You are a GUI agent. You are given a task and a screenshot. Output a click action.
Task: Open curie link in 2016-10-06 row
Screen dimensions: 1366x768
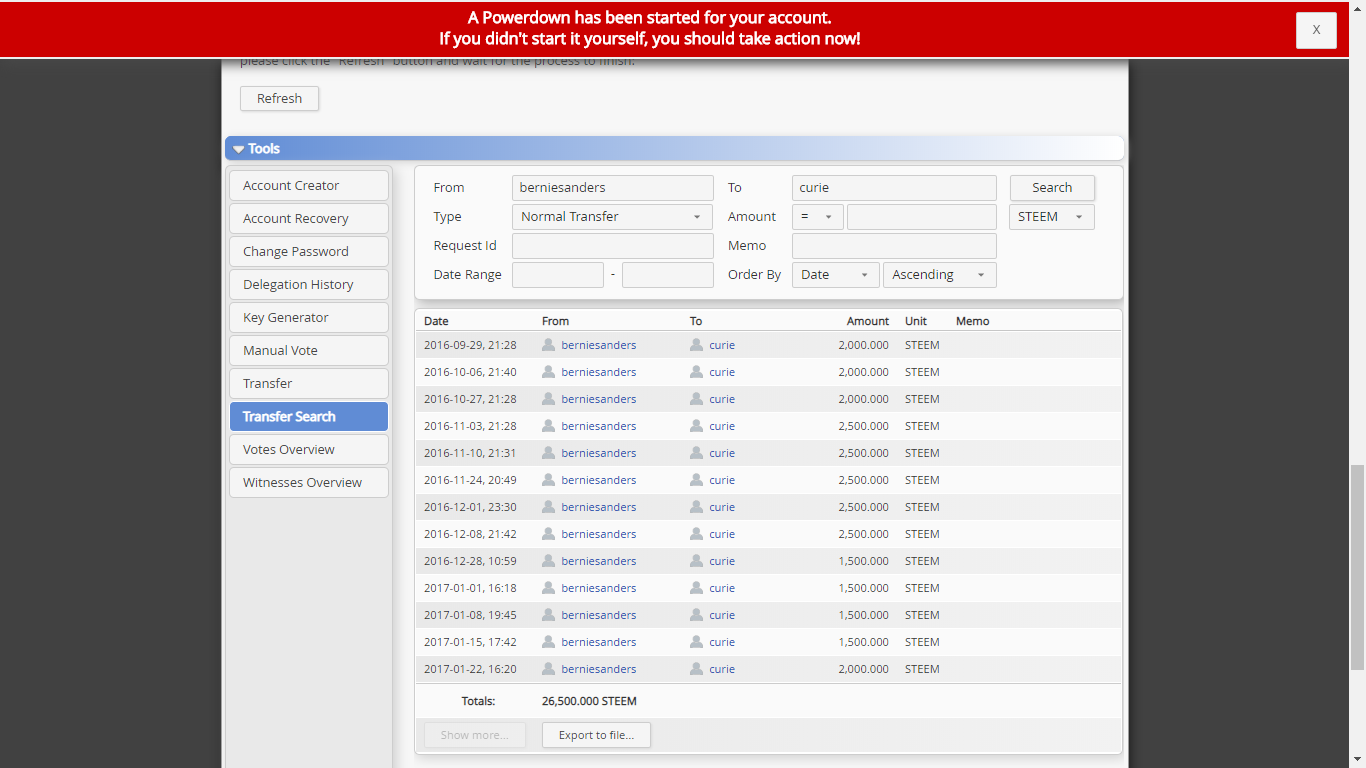point(722,372)
